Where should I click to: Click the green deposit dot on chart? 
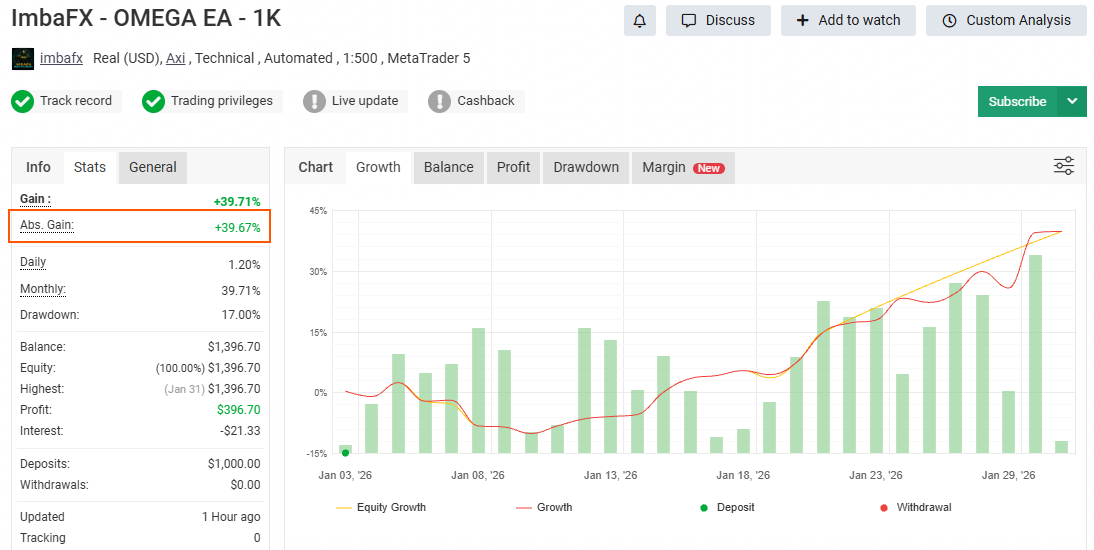click(x=345, y=453)
